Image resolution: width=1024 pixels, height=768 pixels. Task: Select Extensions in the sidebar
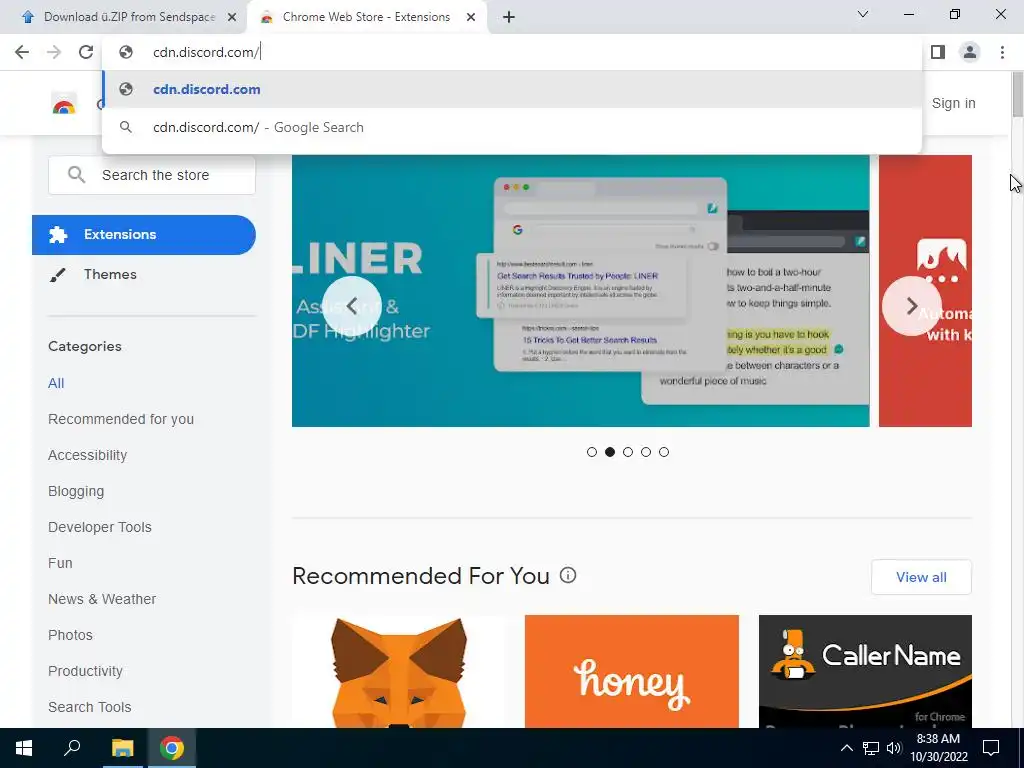[144, 234]
